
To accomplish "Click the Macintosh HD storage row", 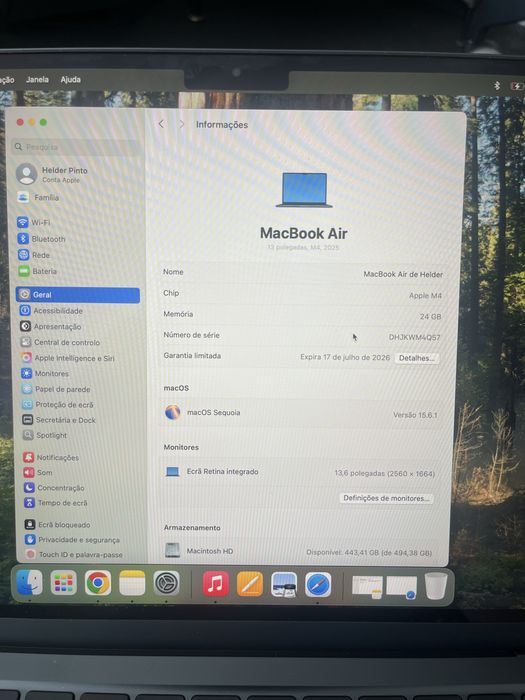I will (298, 551).
